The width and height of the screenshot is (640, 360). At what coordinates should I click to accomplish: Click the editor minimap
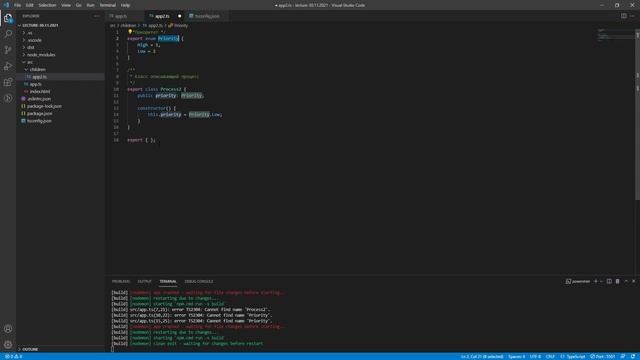[x=615, y=36]
